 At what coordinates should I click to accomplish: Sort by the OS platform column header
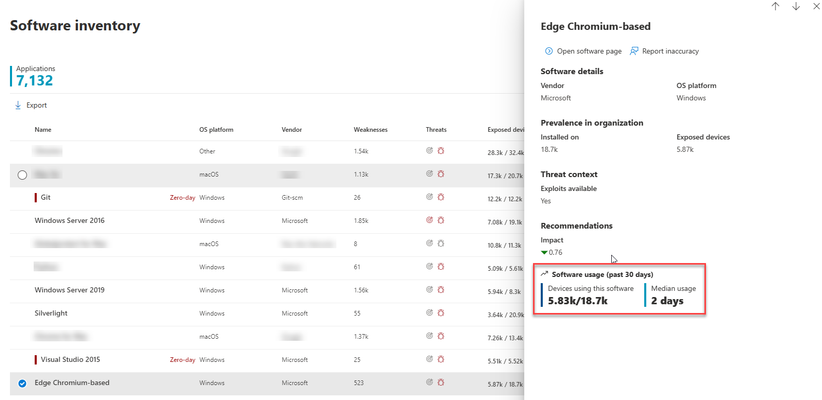(216, 129)
